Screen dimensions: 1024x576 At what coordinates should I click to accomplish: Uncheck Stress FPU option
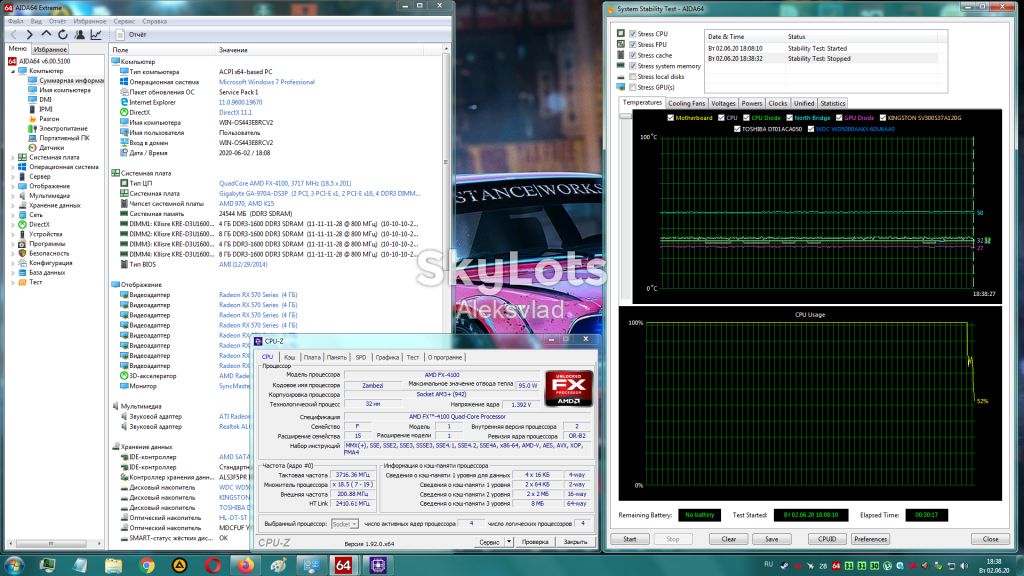pyautogui.click(x=633, y=44)
